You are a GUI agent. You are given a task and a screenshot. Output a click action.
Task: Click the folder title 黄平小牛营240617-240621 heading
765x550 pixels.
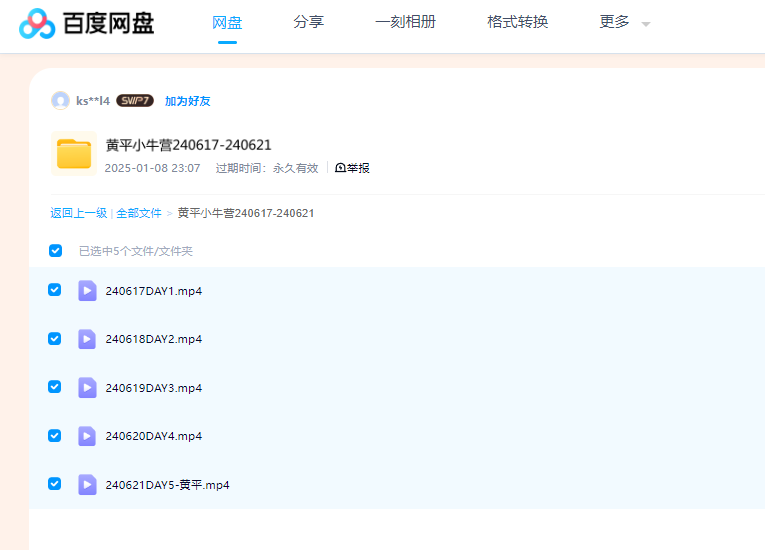point(188,145)
